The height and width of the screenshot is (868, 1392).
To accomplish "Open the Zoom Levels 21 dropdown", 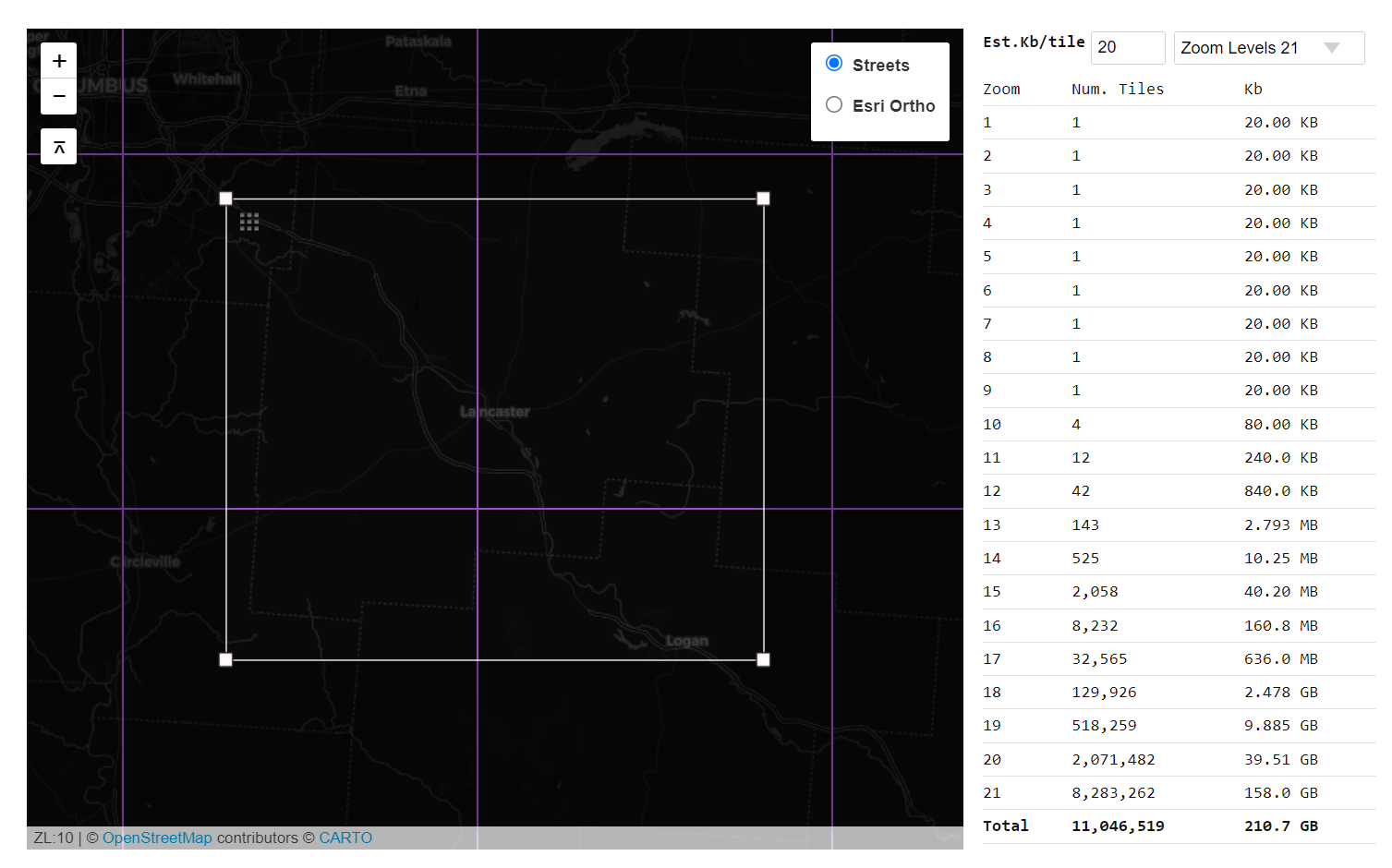I will click(x=1268, y=47).
